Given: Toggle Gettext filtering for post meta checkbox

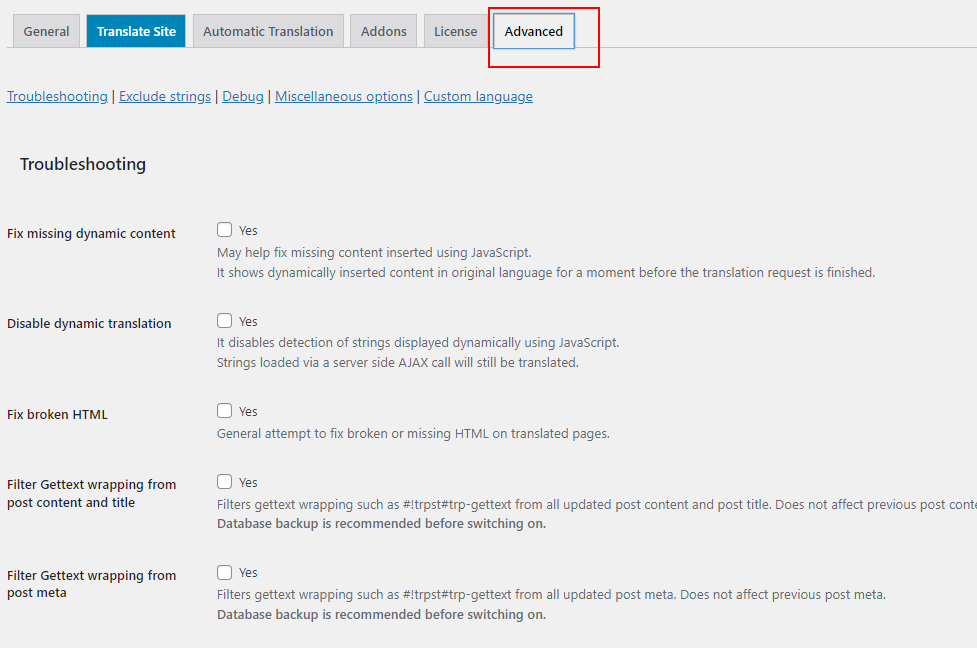Looking at the screenshot, I should (225, 572).
